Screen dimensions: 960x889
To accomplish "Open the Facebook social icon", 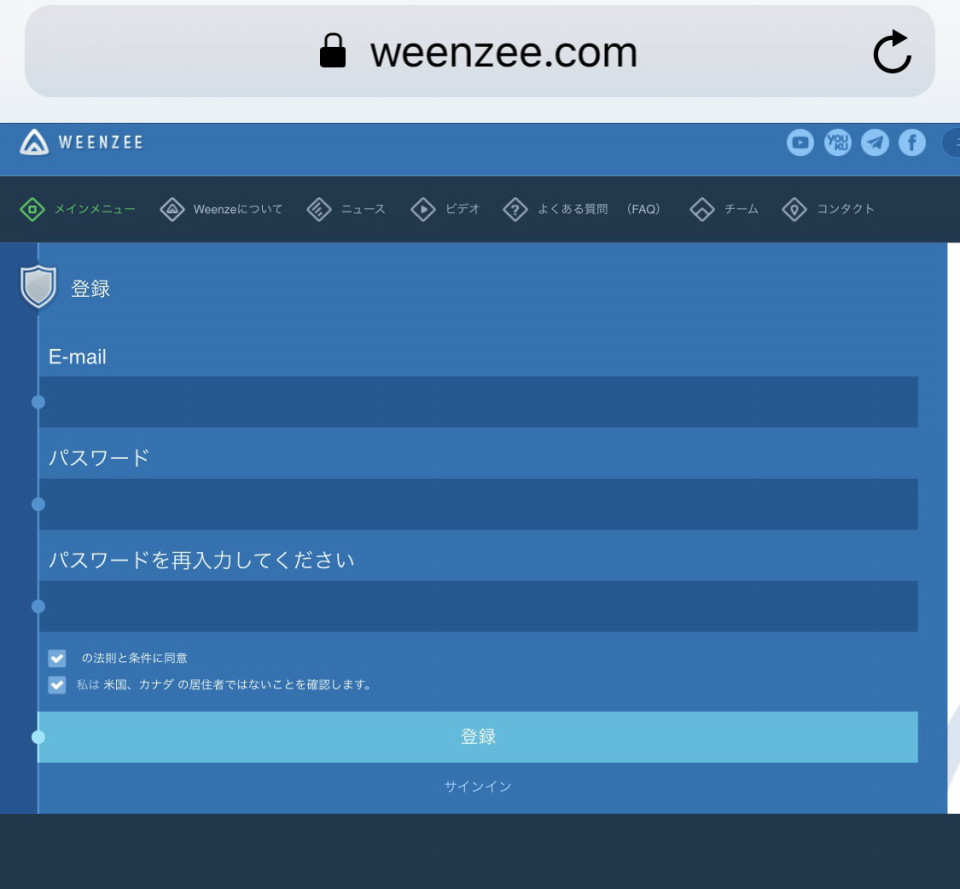I will 912,143.
